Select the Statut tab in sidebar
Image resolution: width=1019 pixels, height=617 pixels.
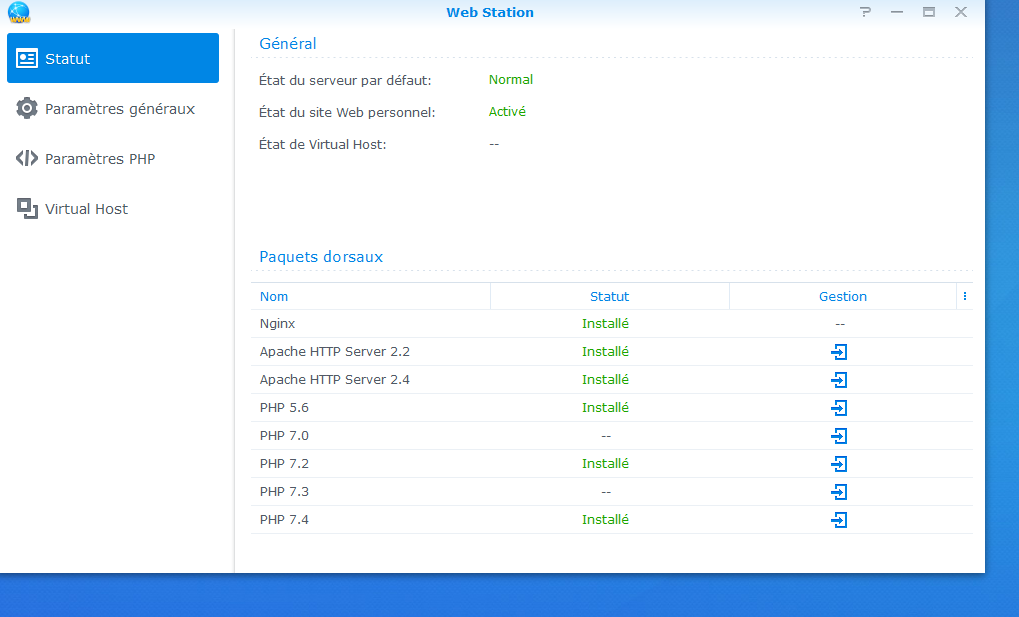point(113,58)
